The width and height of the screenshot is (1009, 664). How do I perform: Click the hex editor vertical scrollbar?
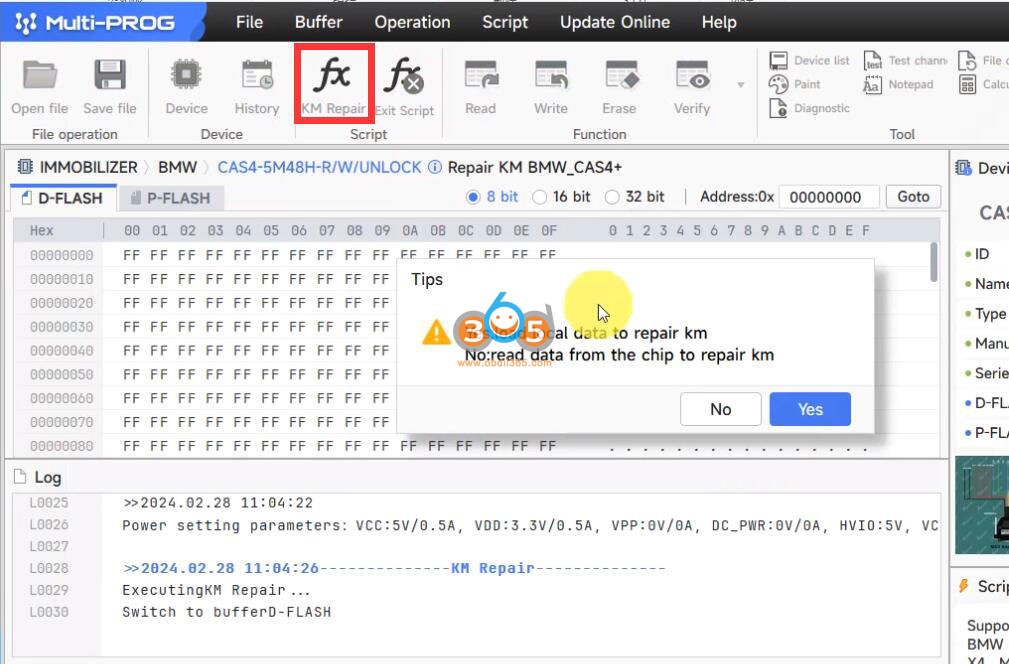(934, 262)
